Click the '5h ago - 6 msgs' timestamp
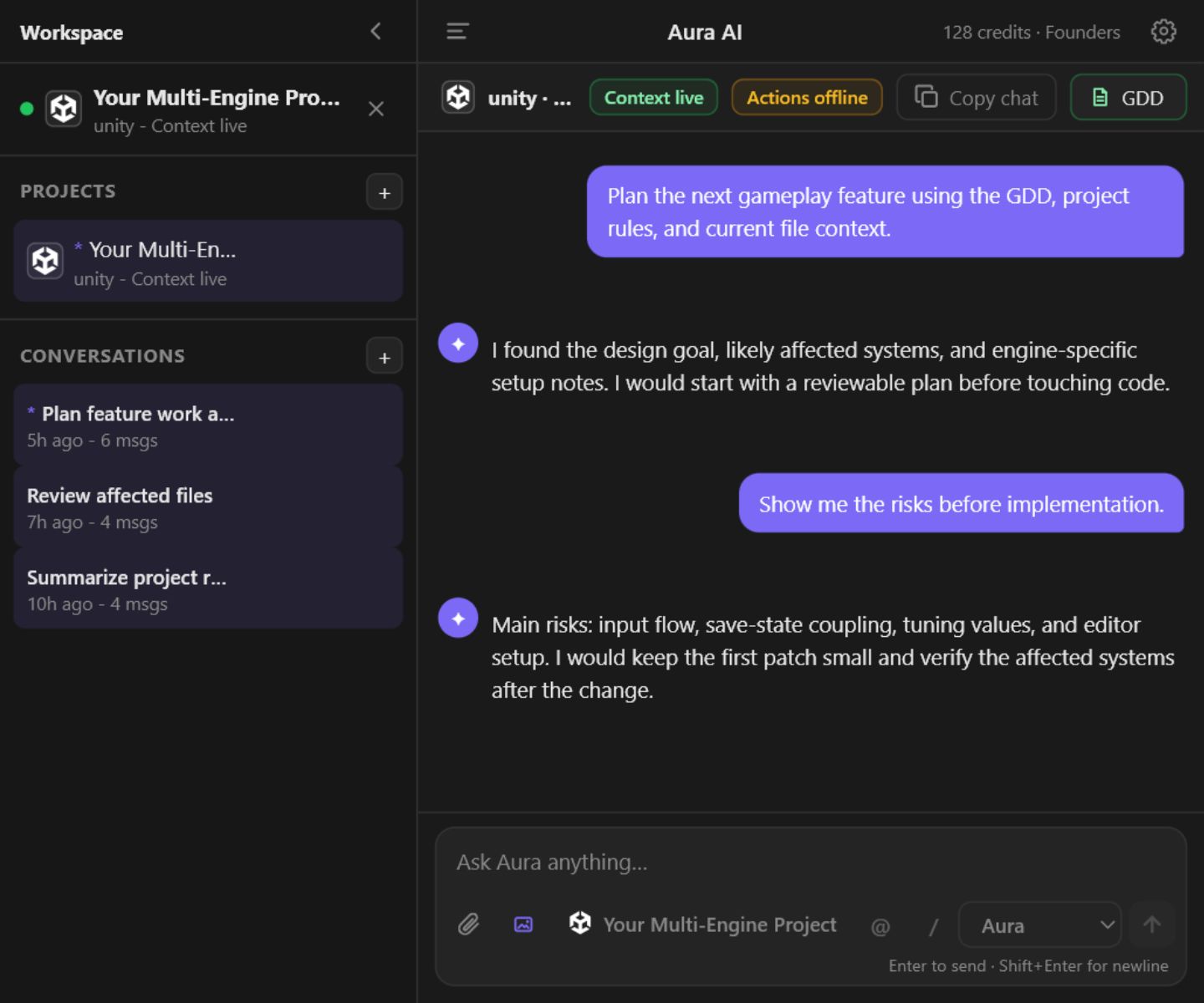The height and width of the screenshot is (1003, 1204). pos(92,440)
